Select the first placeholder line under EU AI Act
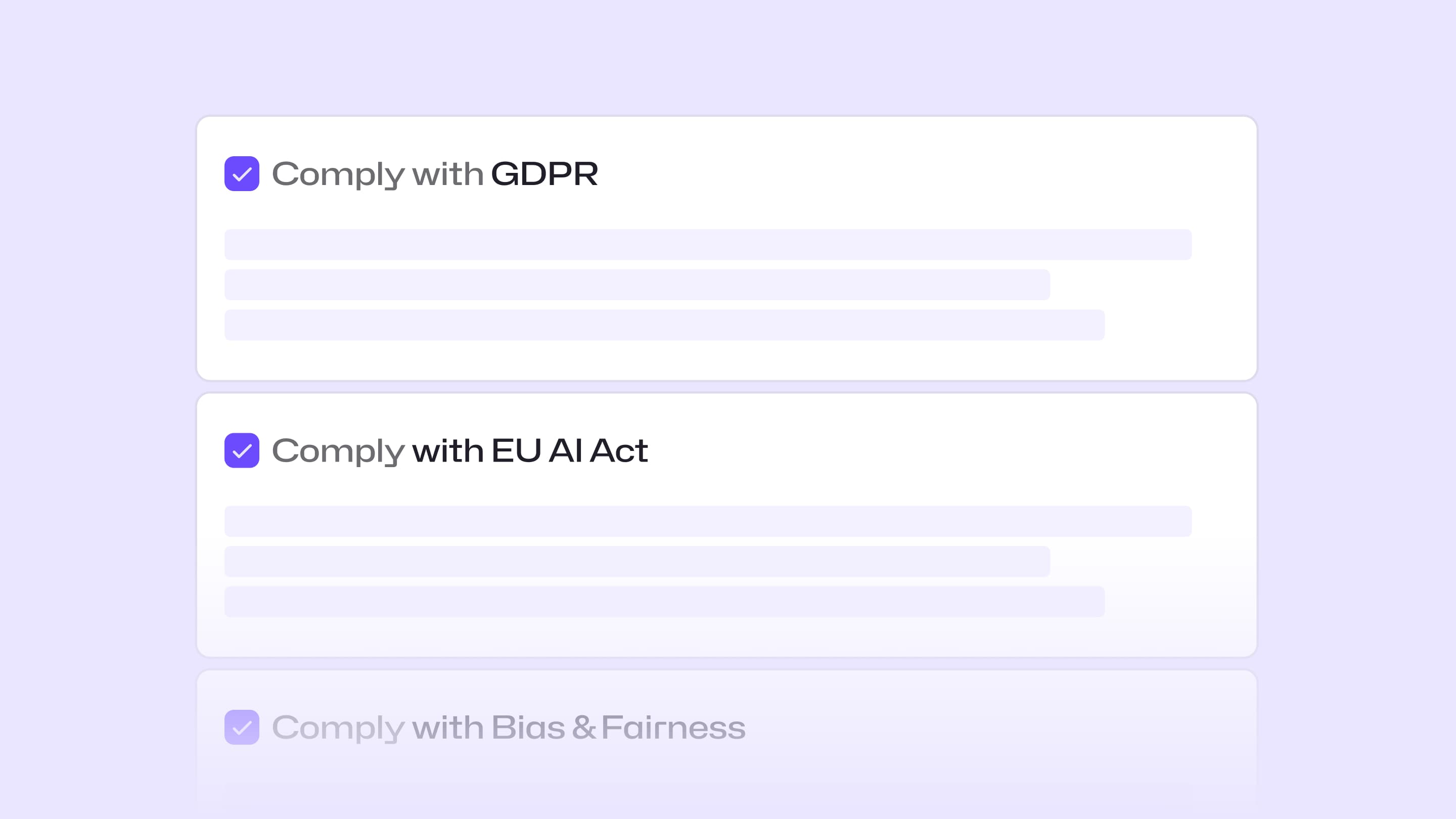This screenshot has height=819, width=1456. [x=708, y=521]
